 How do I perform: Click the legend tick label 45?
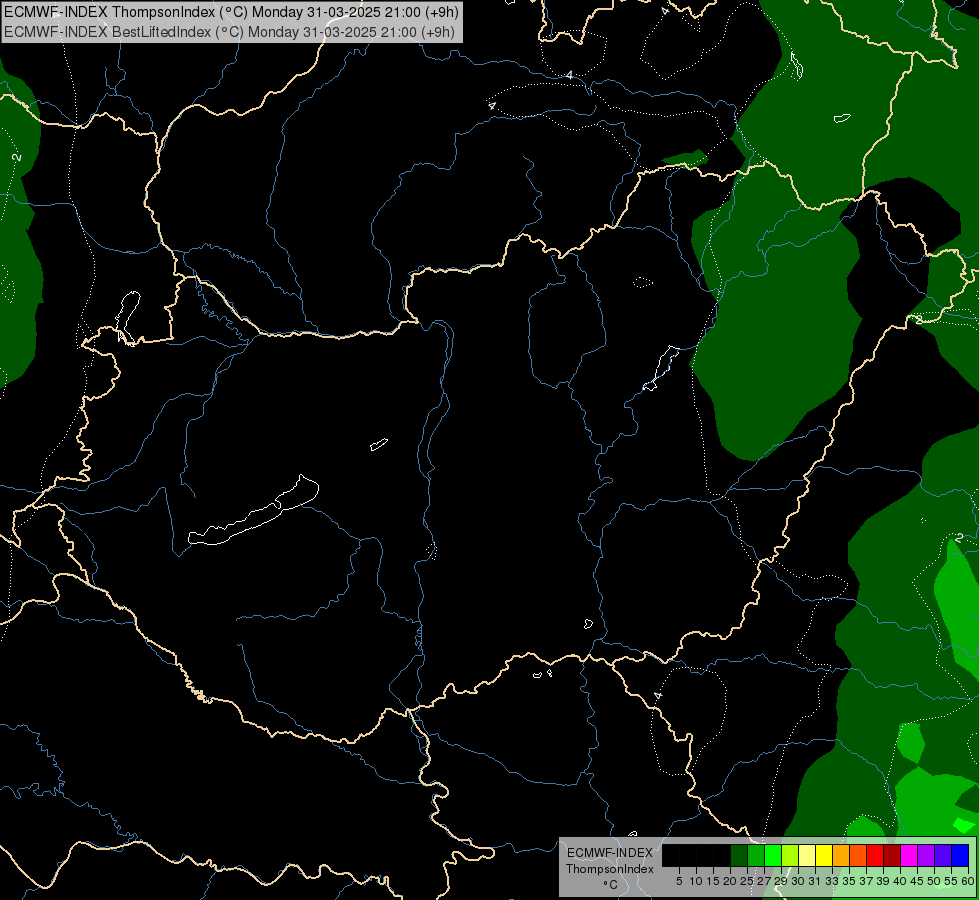[x=917, y=881]
